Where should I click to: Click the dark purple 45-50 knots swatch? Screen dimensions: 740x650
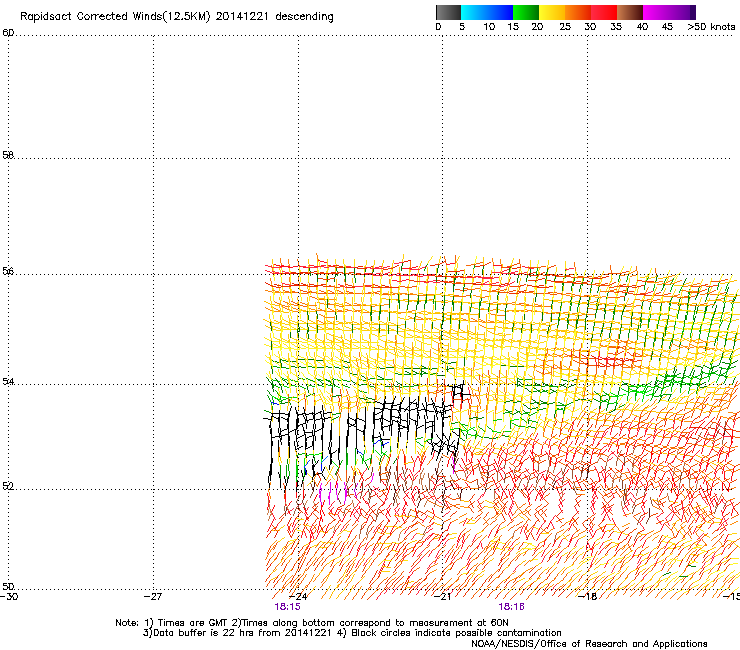[x=682, y=12]
